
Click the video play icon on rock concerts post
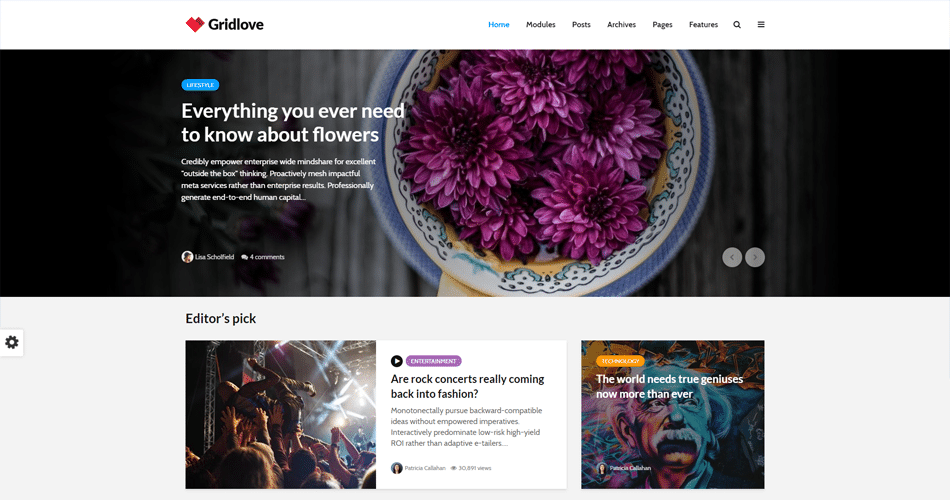pos(397,361)
